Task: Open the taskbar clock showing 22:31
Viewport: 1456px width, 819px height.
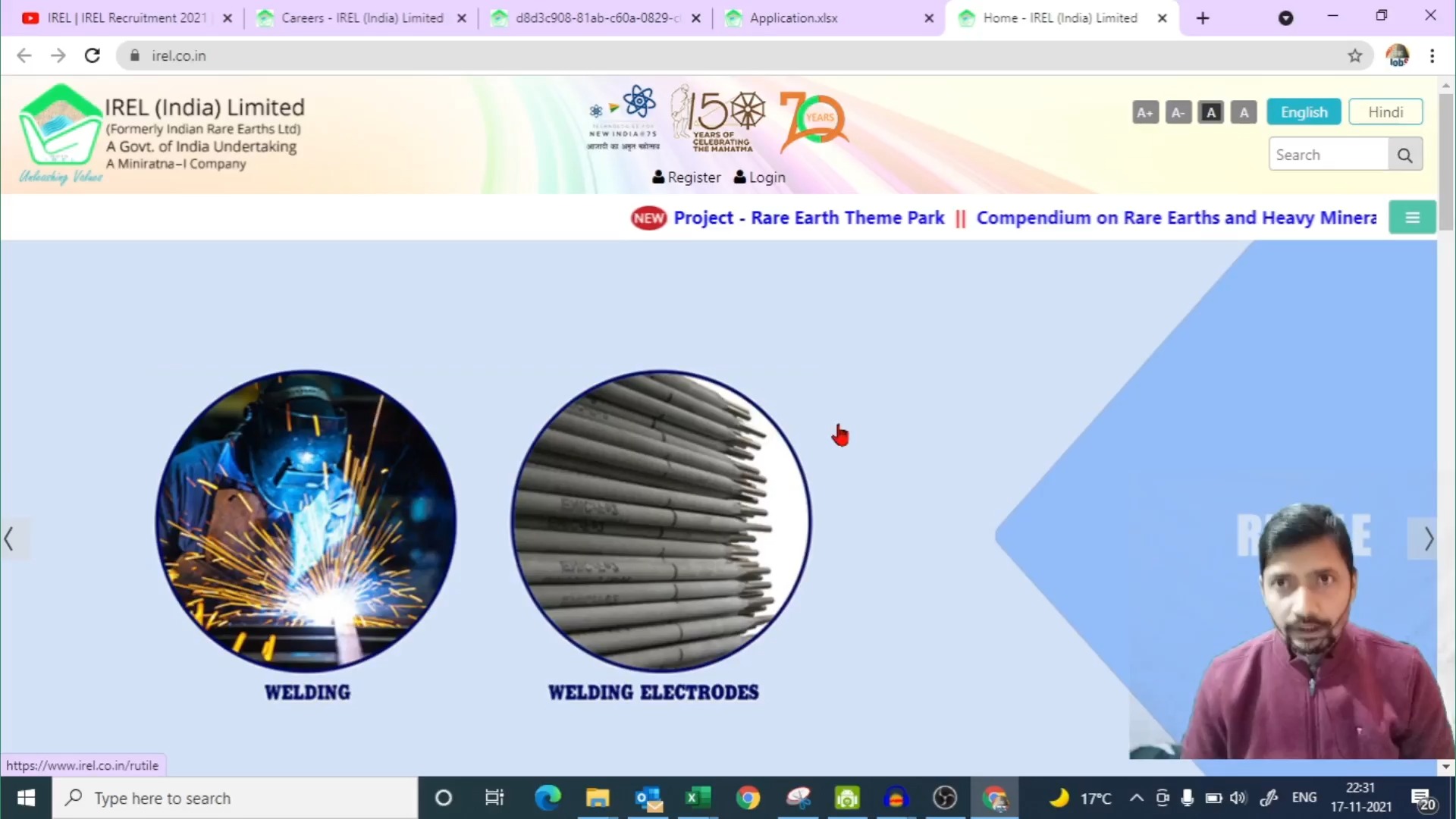Action: (x=1361, y=798)
